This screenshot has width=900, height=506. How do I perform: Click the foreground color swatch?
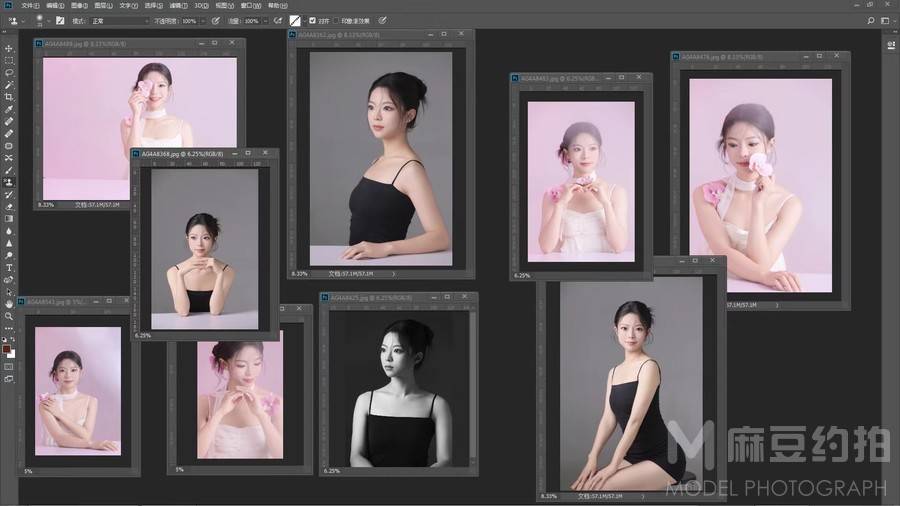coord(6,349)
